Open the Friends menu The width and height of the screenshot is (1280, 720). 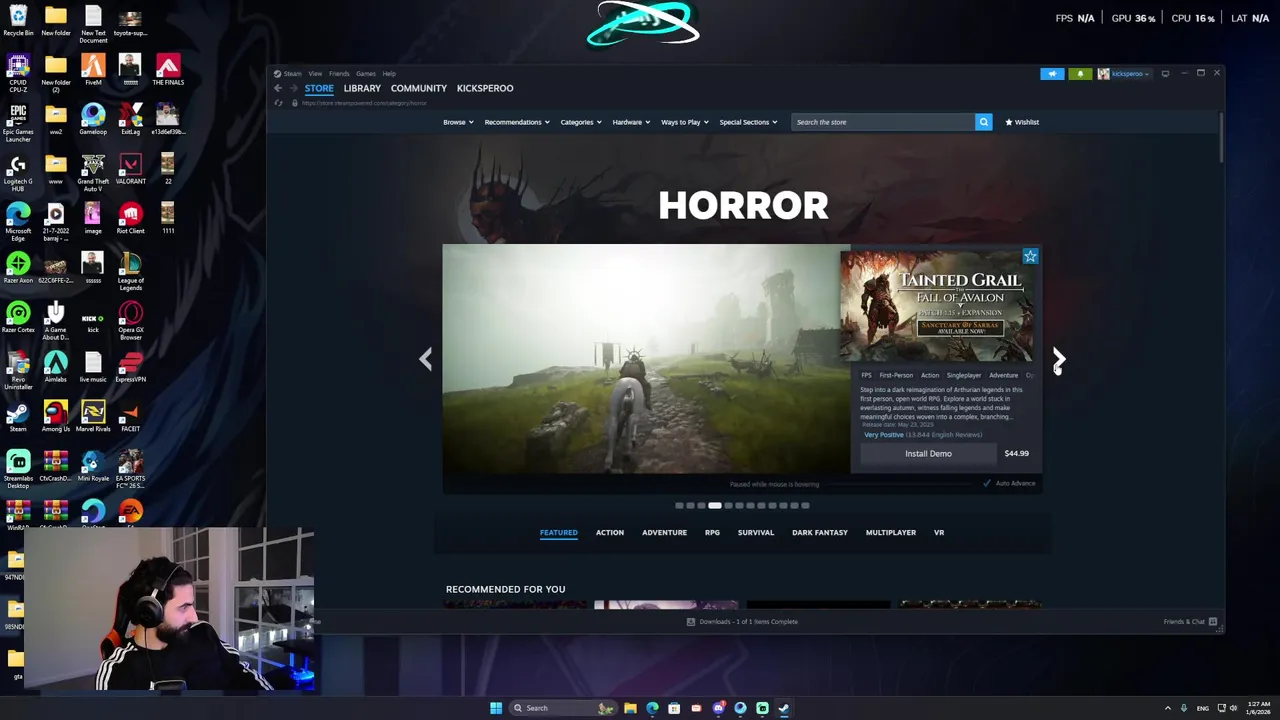(339, 73)
